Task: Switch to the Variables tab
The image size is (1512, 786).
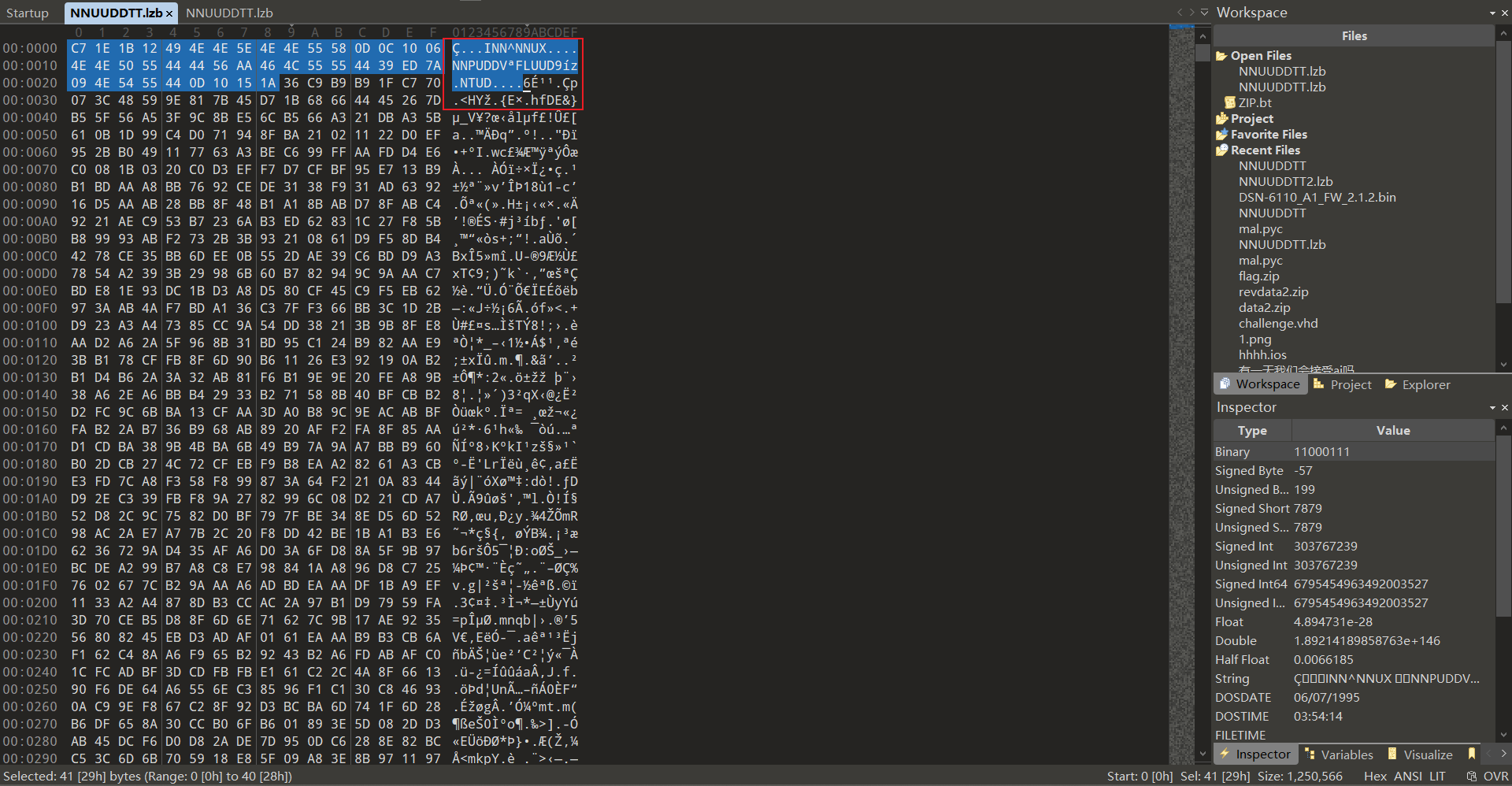Action: click(1347, 754)
